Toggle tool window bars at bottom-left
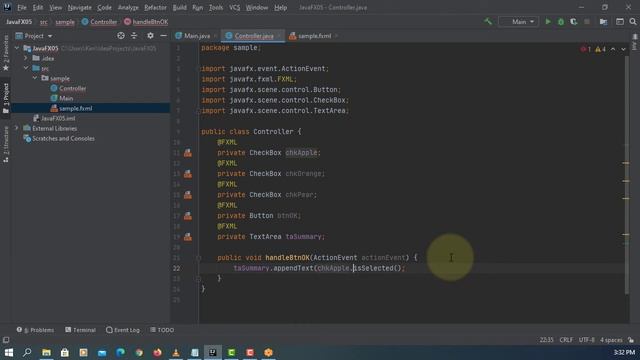Image resolution: width=640 pixels, height=360 pixels. pyautogui.click(x=6, y=340)
